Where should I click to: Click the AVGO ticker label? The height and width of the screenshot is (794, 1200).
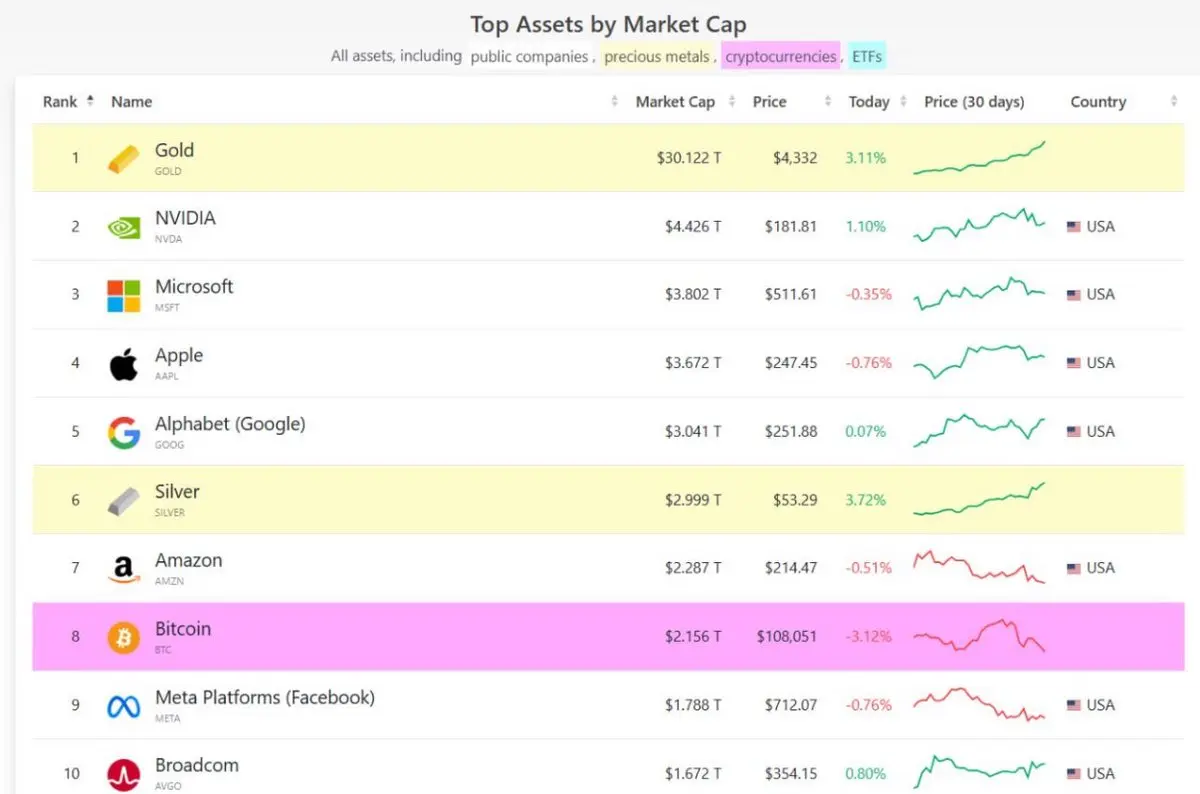coord(168,786)
